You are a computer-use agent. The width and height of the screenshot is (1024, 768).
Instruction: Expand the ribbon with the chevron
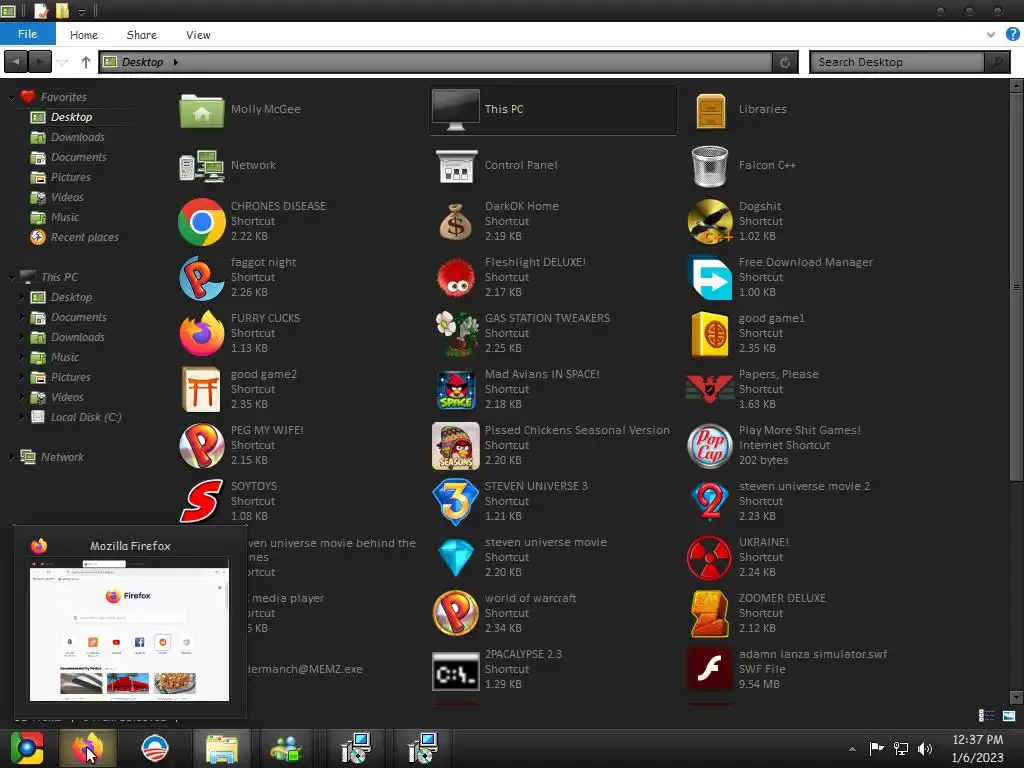991,35
